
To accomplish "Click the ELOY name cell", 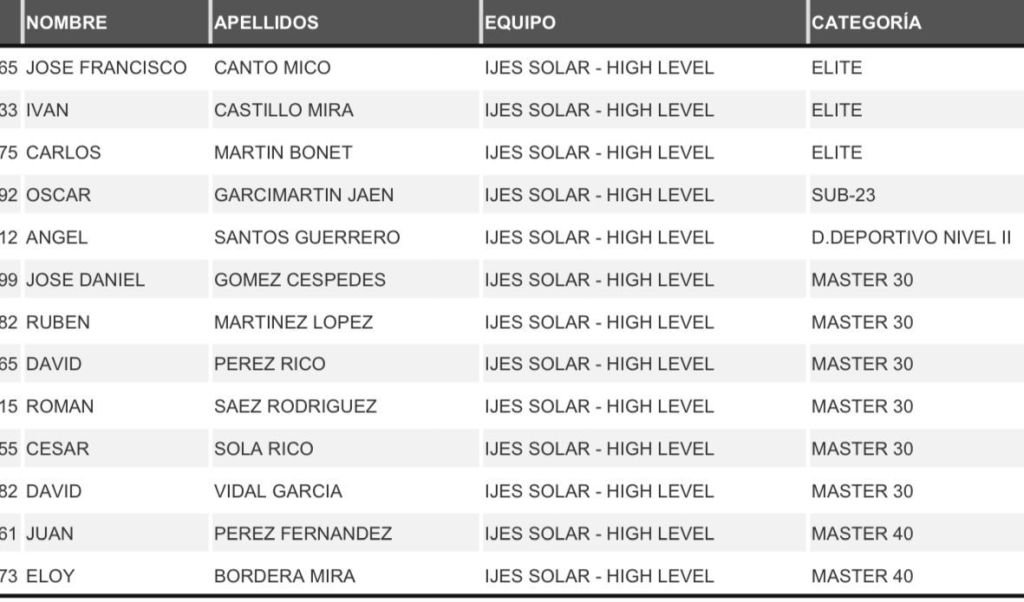I will [50, 576].
